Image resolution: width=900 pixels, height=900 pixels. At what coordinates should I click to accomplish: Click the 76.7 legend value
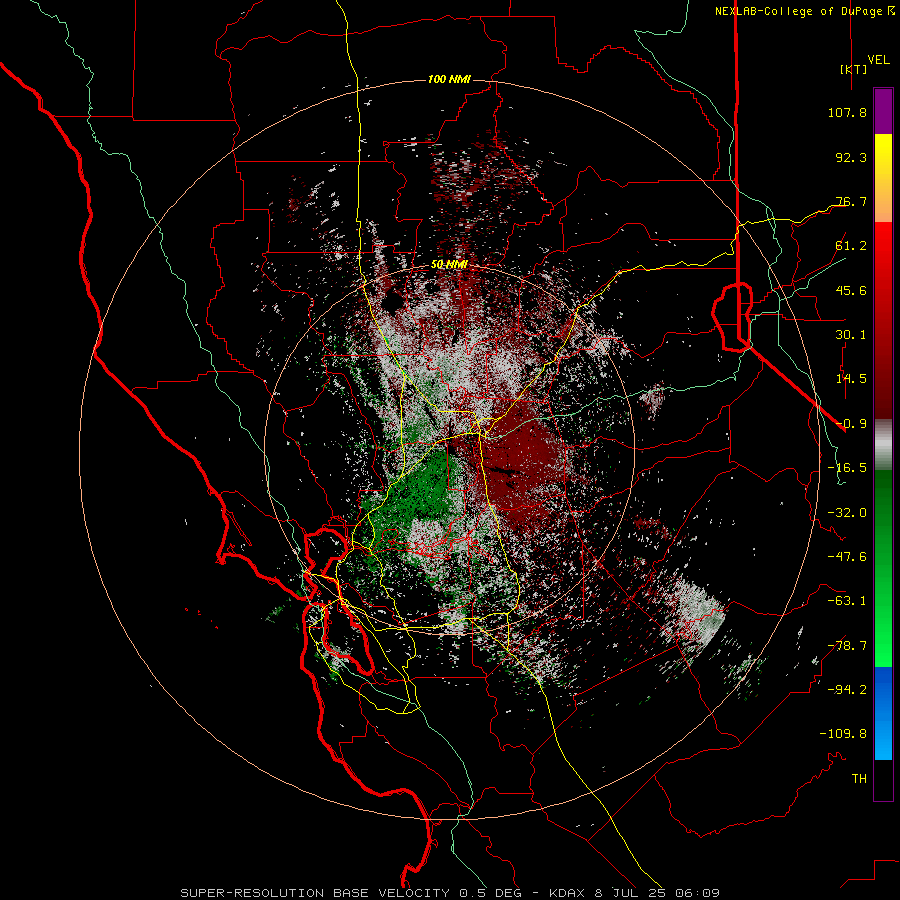(x=851, y=201)
